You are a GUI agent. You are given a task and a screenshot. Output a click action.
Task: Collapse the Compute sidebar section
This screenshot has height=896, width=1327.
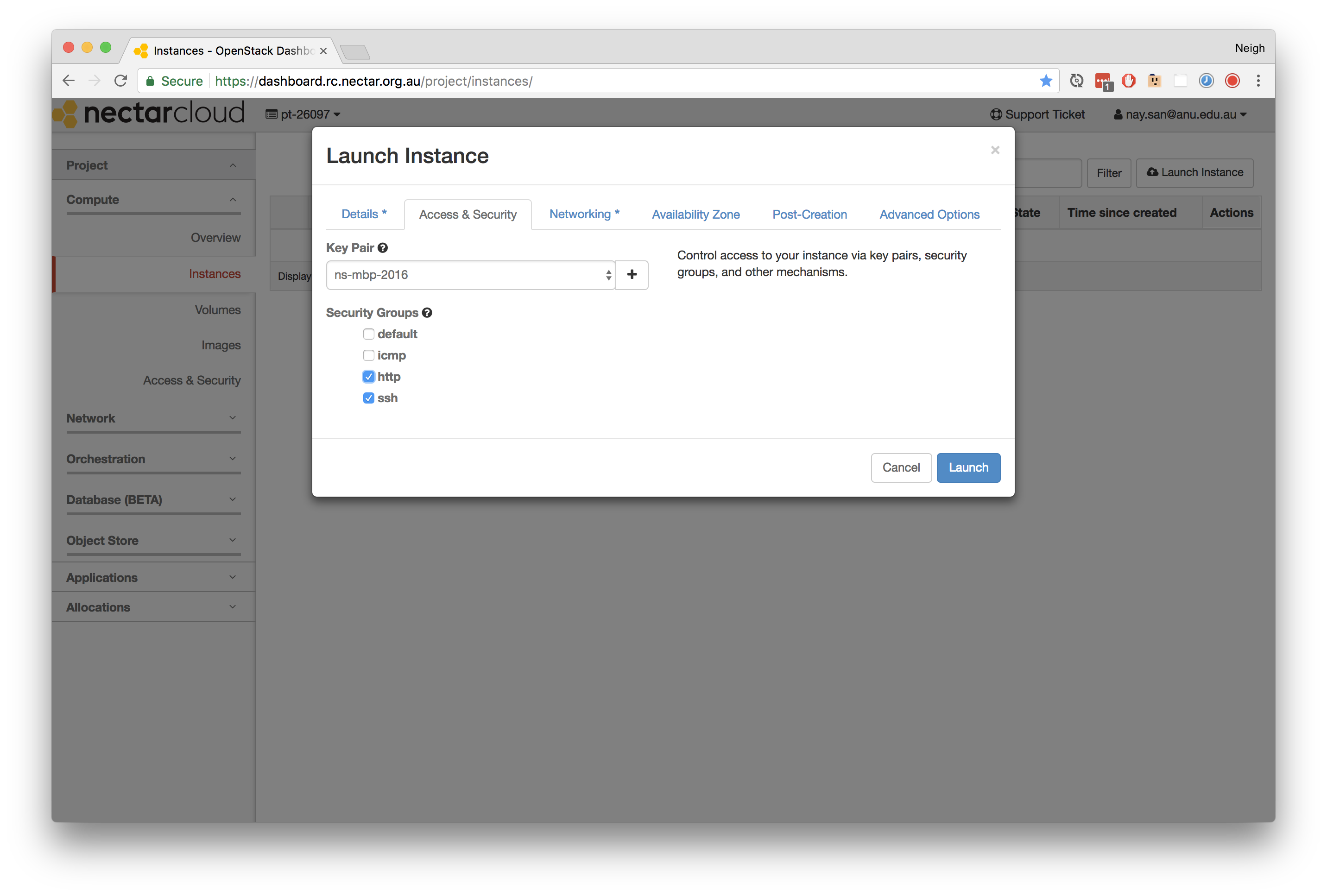153,199
